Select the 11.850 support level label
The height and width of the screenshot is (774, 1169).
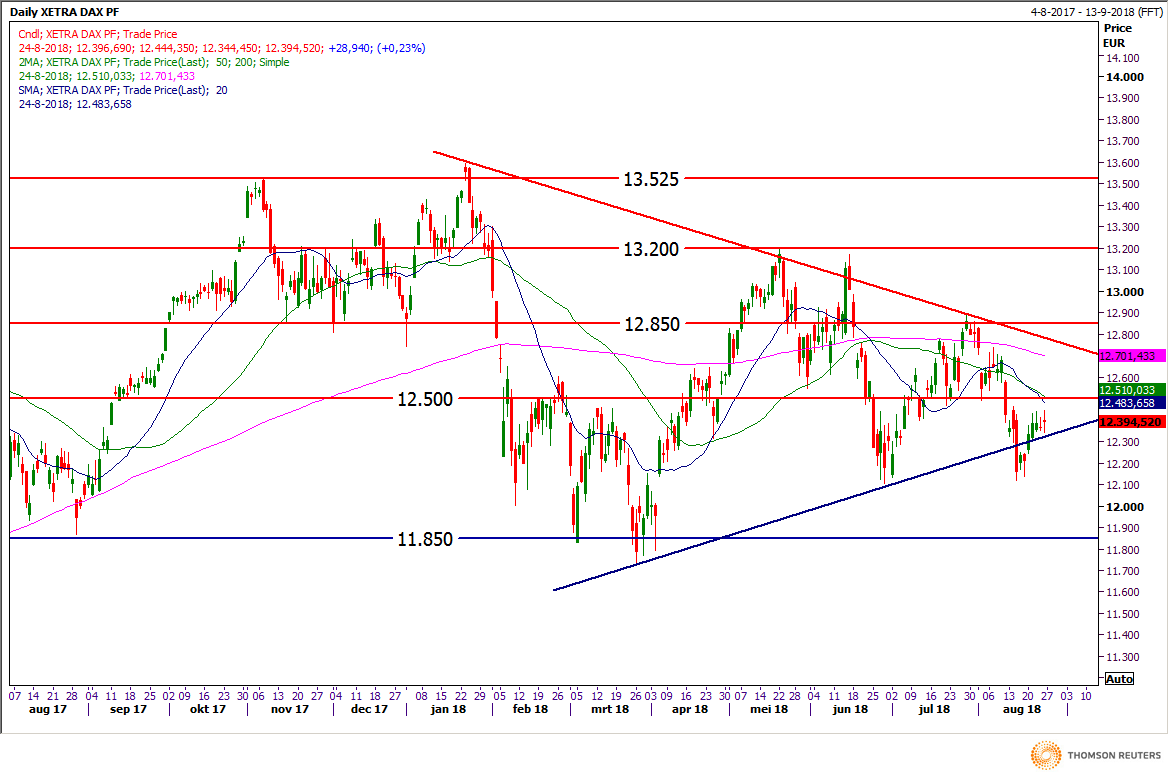pyautogui.click(x=425, y=539)
